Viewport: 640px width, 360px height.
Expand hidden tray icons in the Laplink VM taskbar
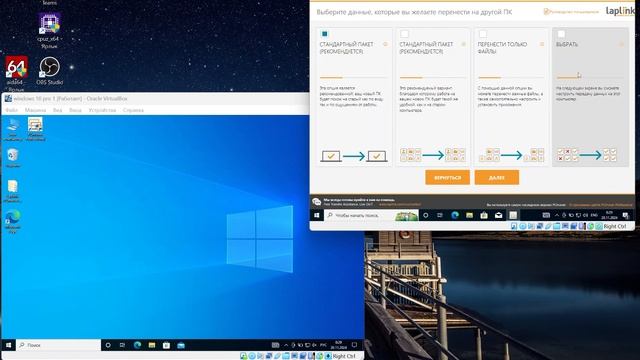(557, 215)
